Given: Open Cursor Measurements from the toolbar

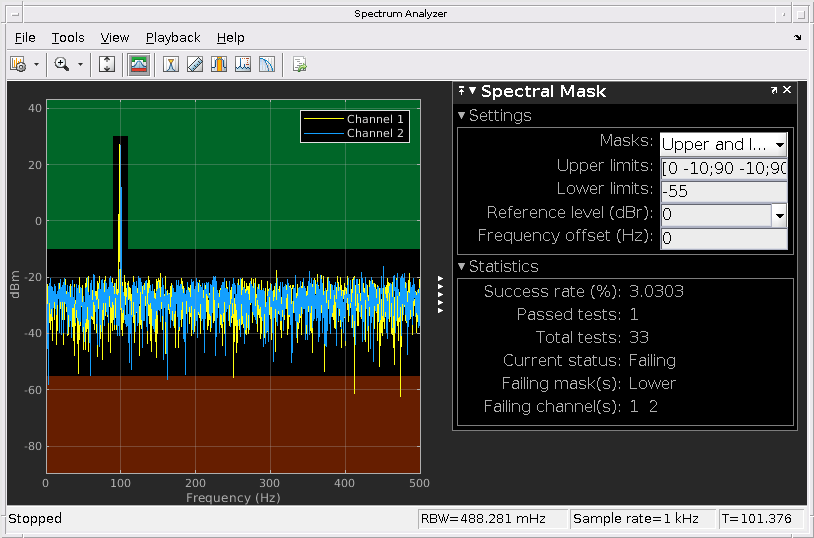Looking at the screenshot, I should (x=171, y=64).
